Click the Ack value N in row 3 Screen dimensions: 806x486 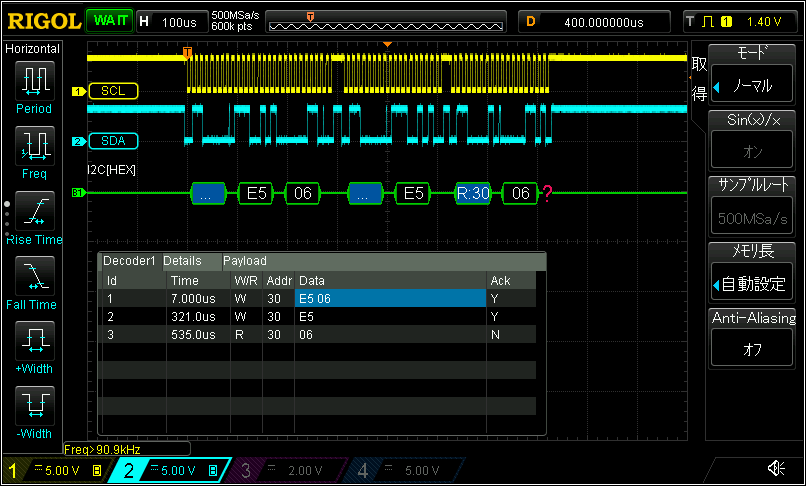pyautogui.click(x=496, y=335)
